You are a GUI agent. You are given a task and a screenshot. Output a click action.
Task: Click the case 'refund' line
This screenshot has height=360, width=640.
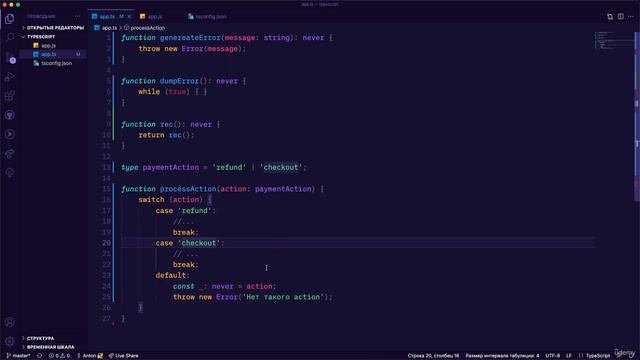pos(185,211)
